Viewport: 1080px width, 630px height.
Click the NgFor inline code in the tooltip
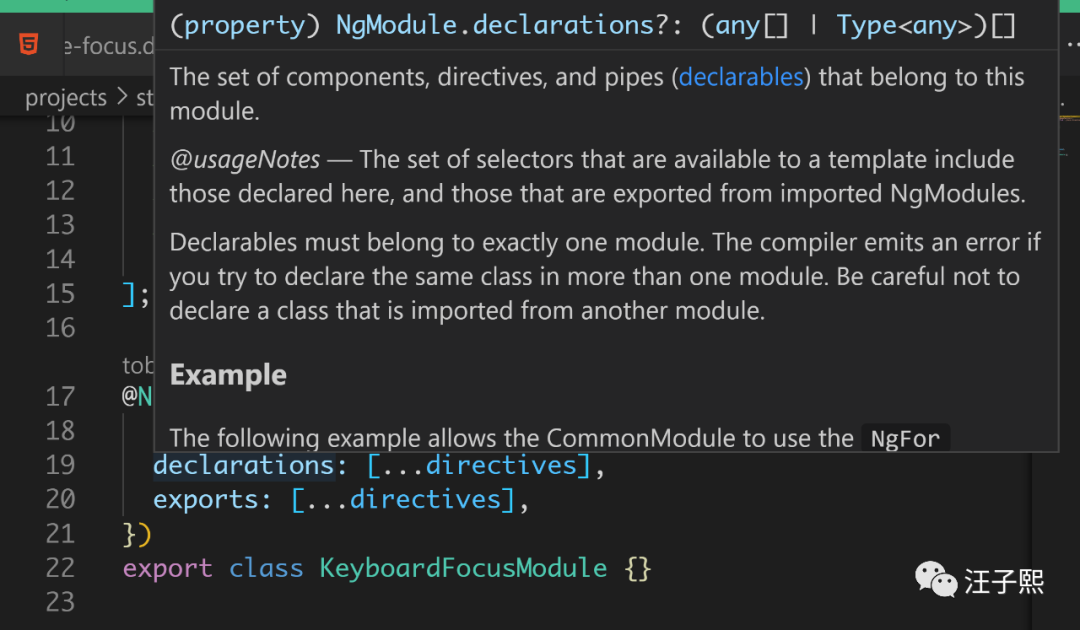point(905,439)
